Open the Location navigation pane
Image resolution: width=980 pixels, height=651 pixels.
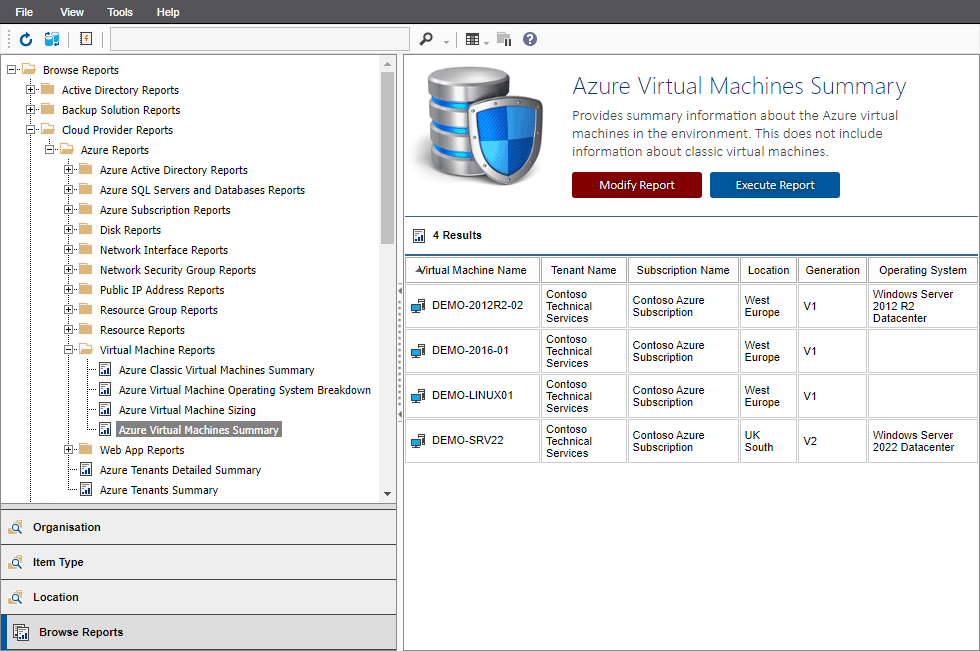[x=198, y=597]
